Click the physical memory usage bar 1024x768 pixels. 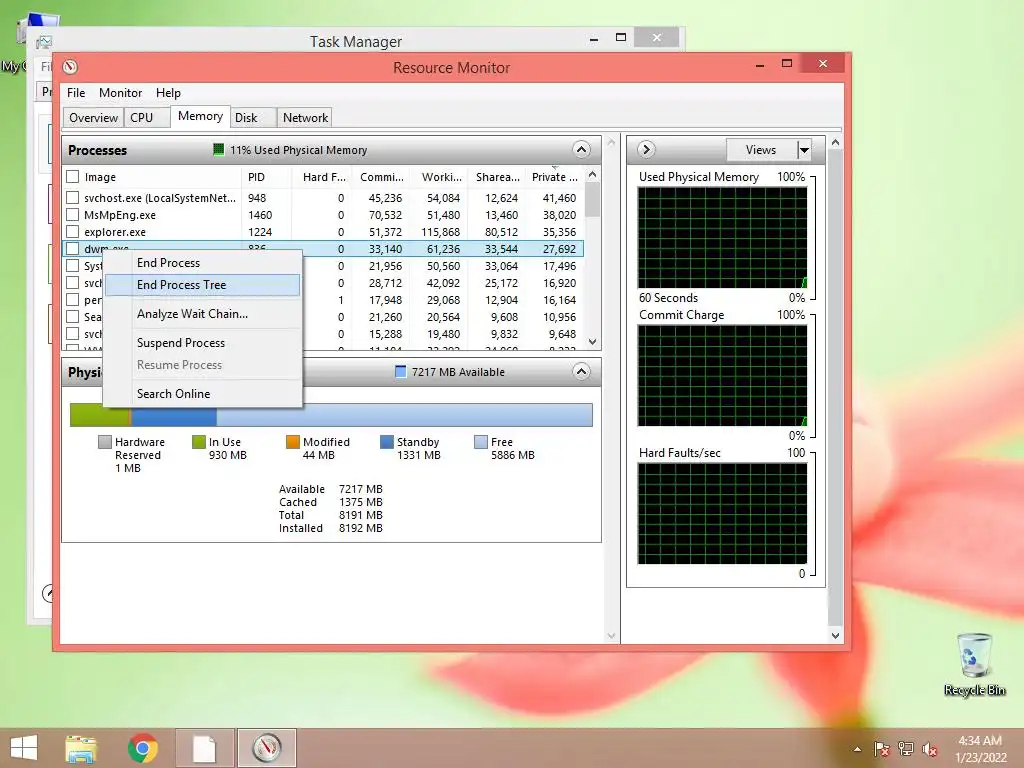pyautogui.click(x=331, y=415)
